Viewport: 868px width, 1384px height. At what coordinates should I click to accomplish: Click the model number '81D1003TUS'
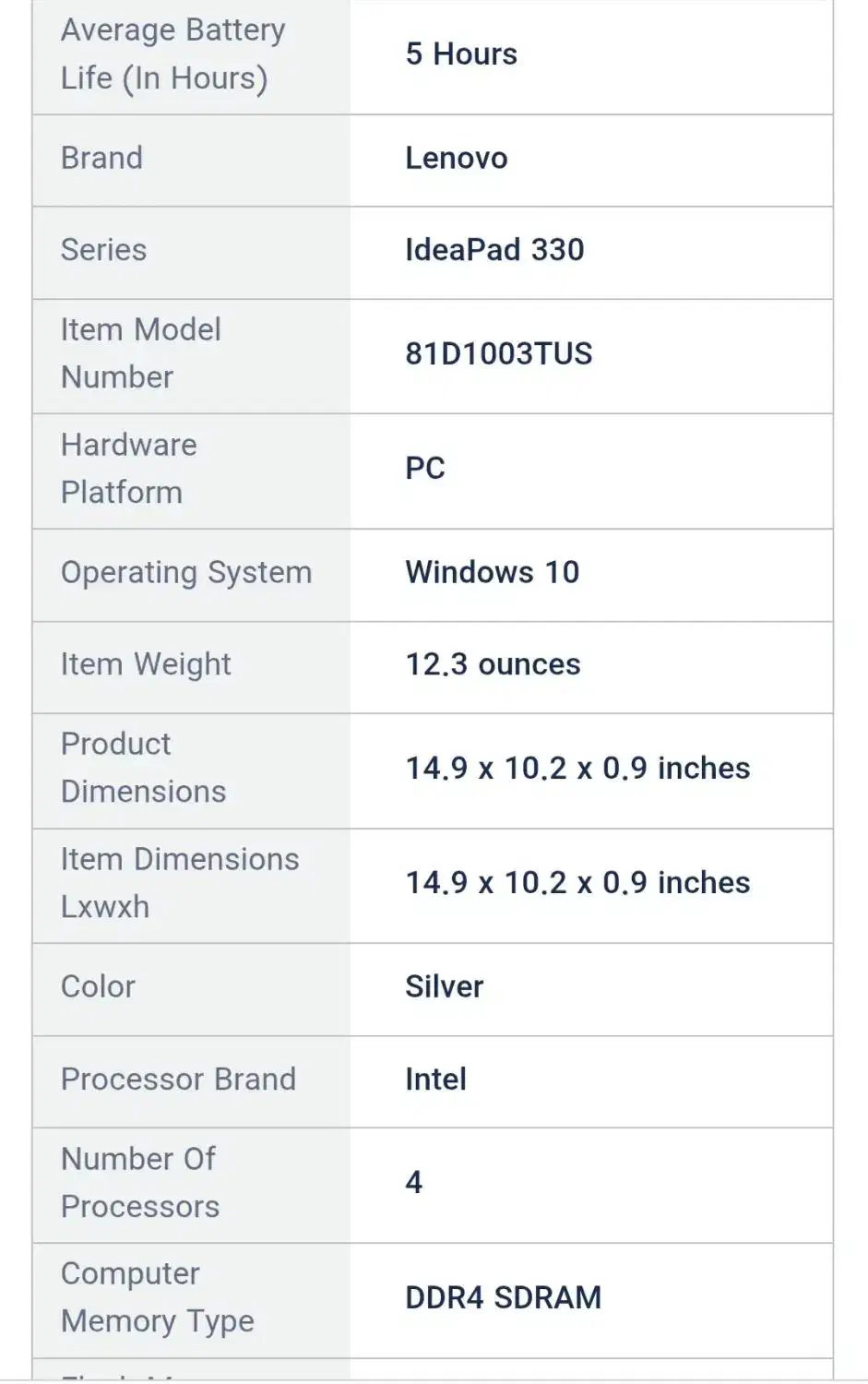[x=498, y=353]
